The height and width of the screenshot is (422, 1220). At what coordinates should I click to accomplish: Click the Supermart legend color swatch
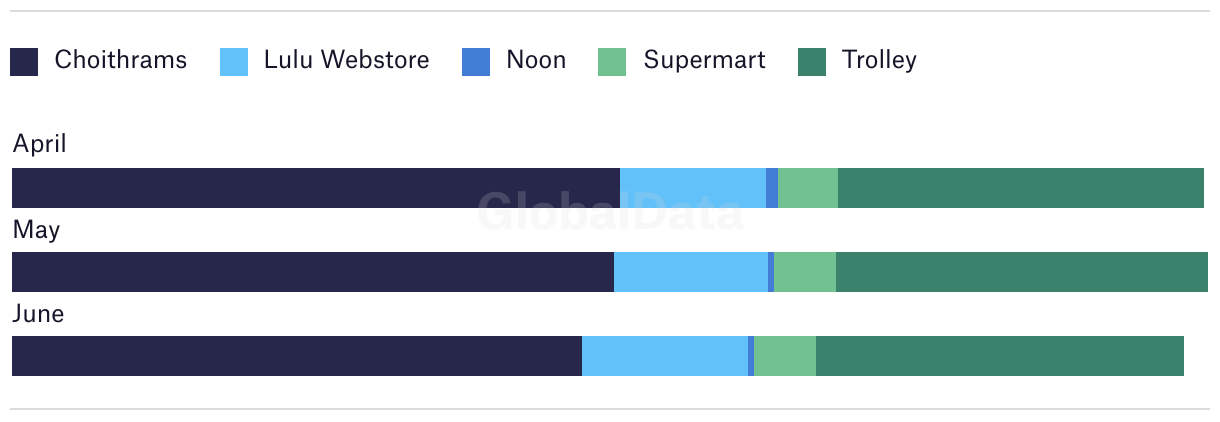(x=612, y=62)
